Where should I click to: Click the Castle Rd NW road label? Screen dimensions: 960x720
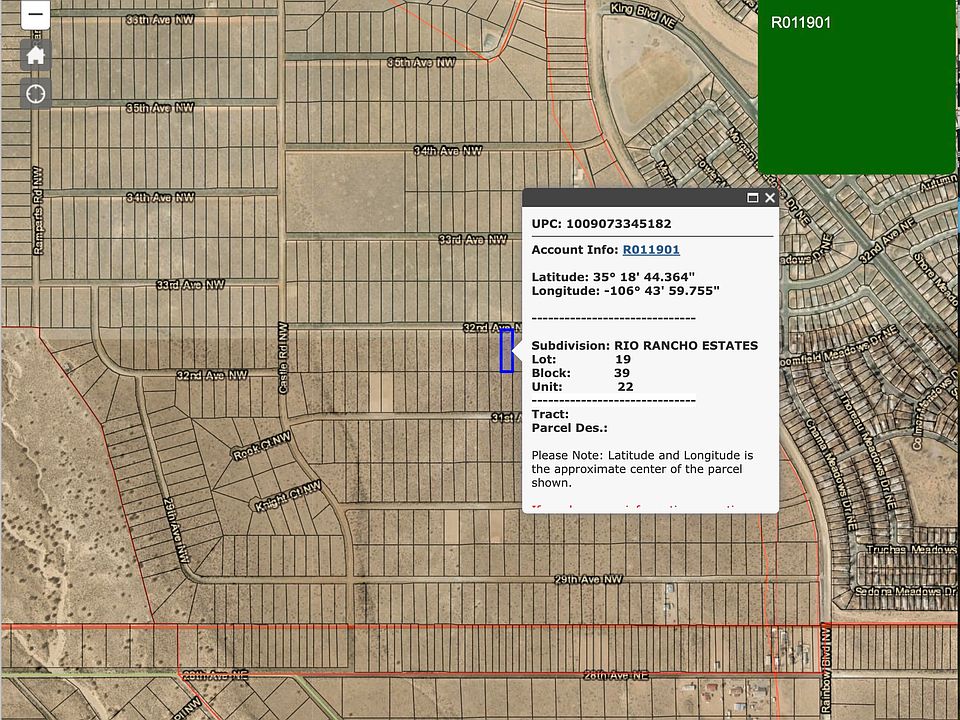click(x=283, y=357)
